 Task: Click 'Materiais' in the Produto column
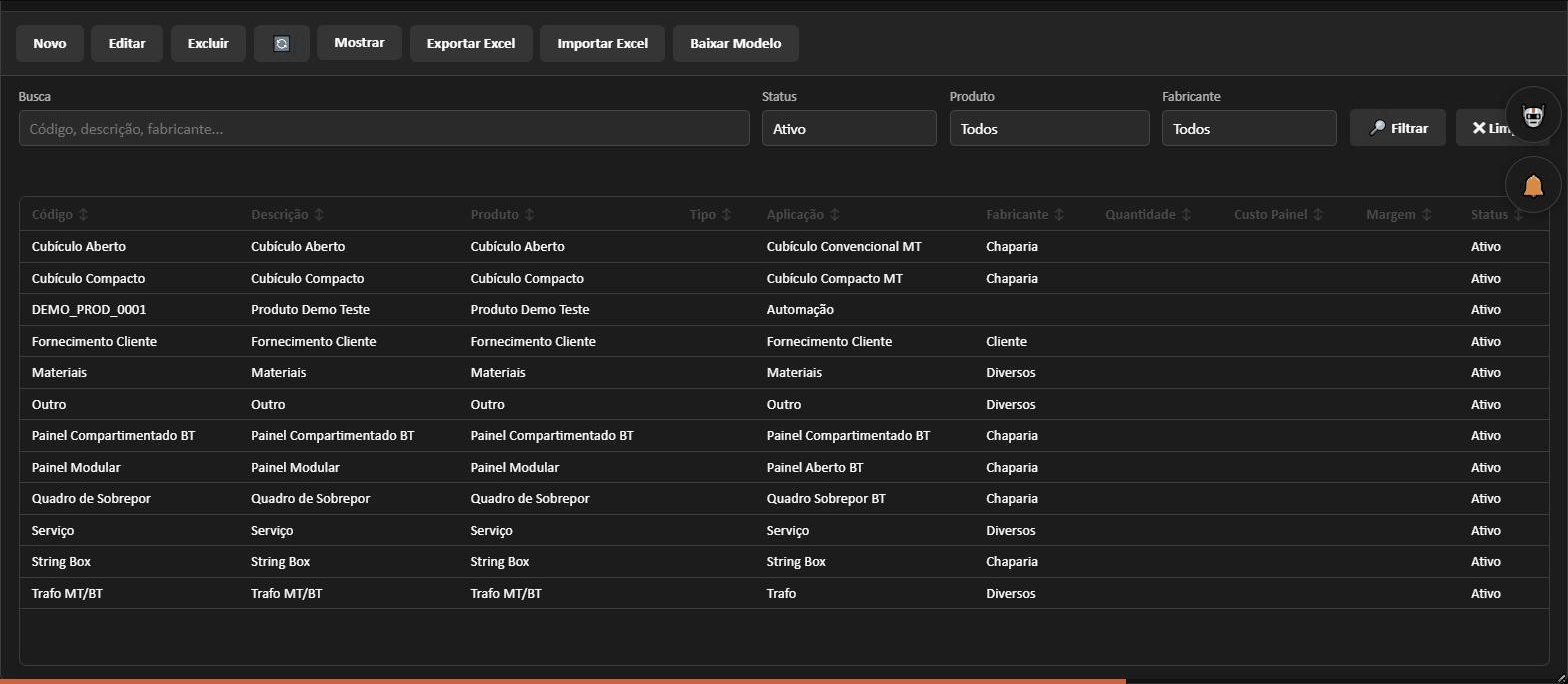[x=498, y=372]
